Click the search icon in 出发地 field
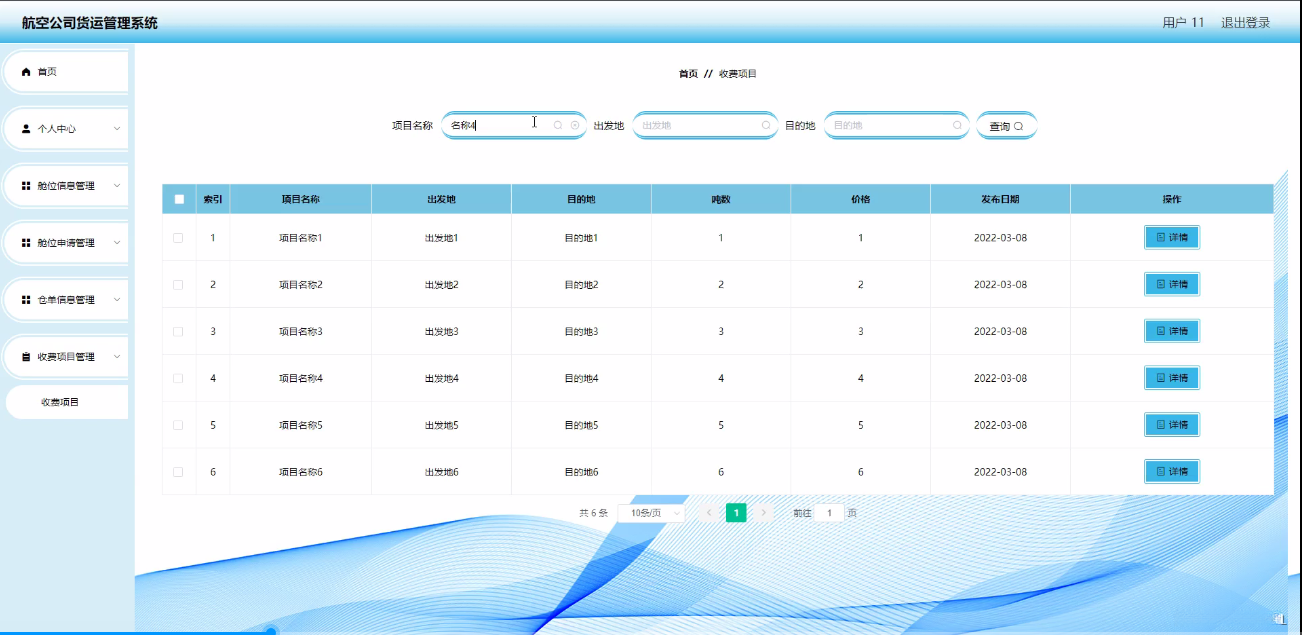Screen dimensions: 1302x635 (x=766, y=125)
